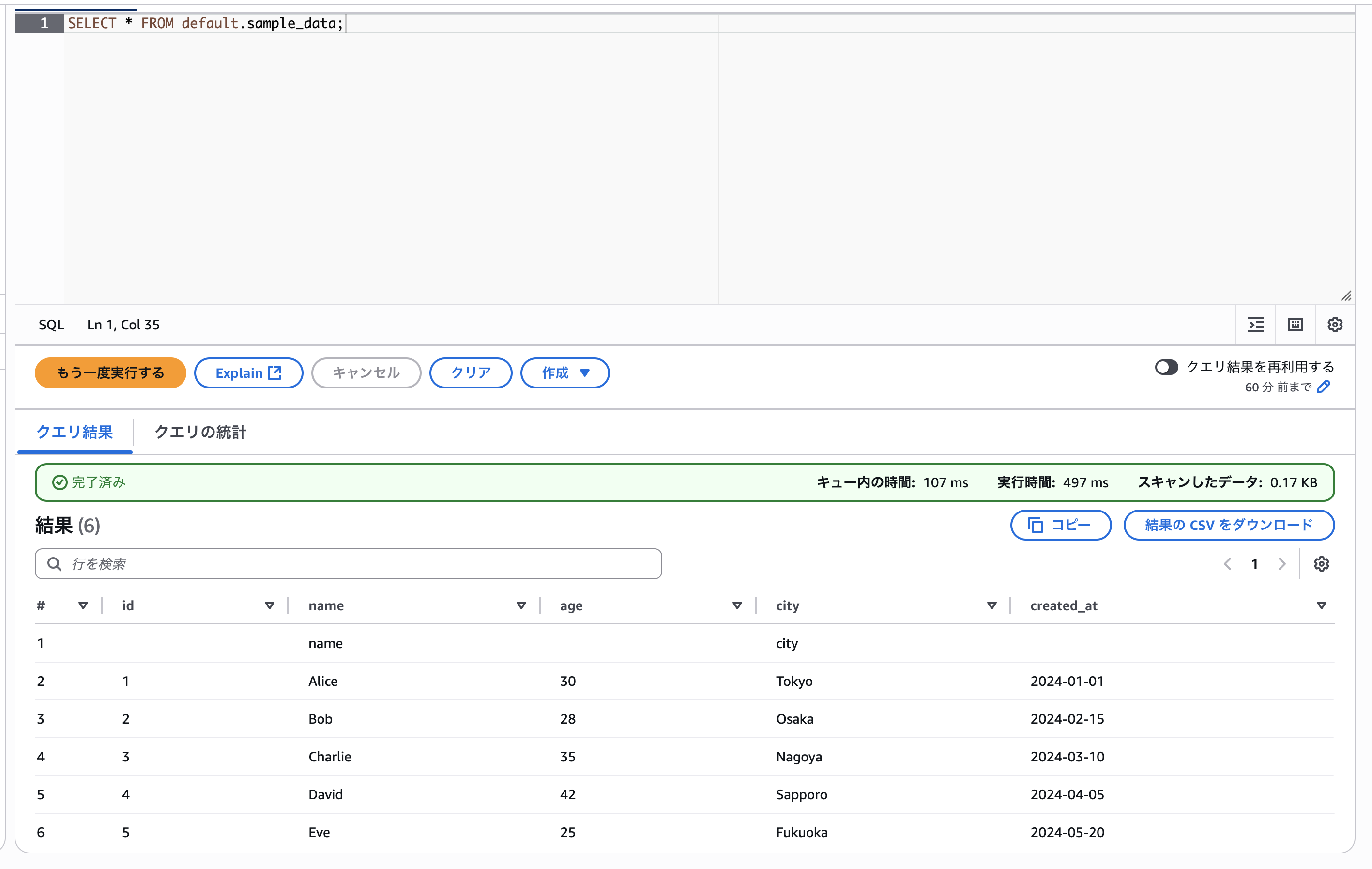Click the 2024-01-01 date cell

pyautogui.click(x=1067, y=681)
